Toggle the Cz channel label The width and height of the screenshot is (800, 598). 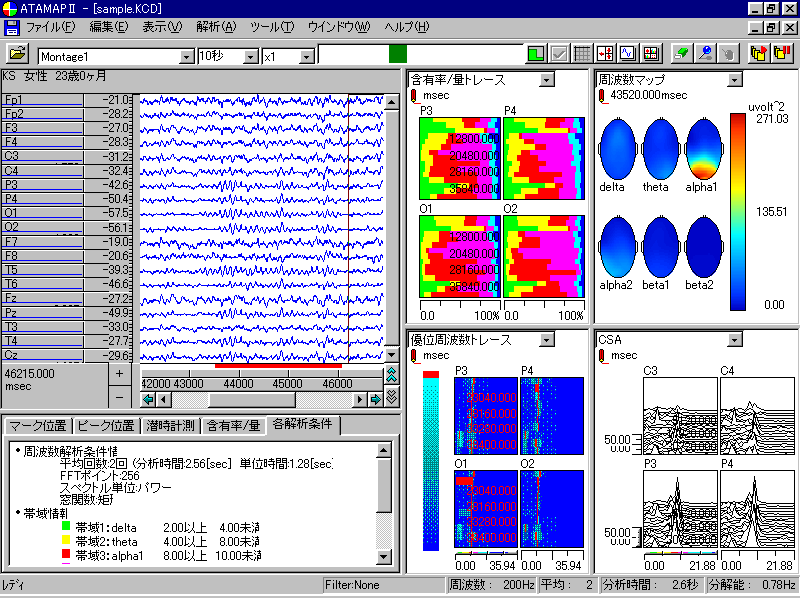[42, 355]
